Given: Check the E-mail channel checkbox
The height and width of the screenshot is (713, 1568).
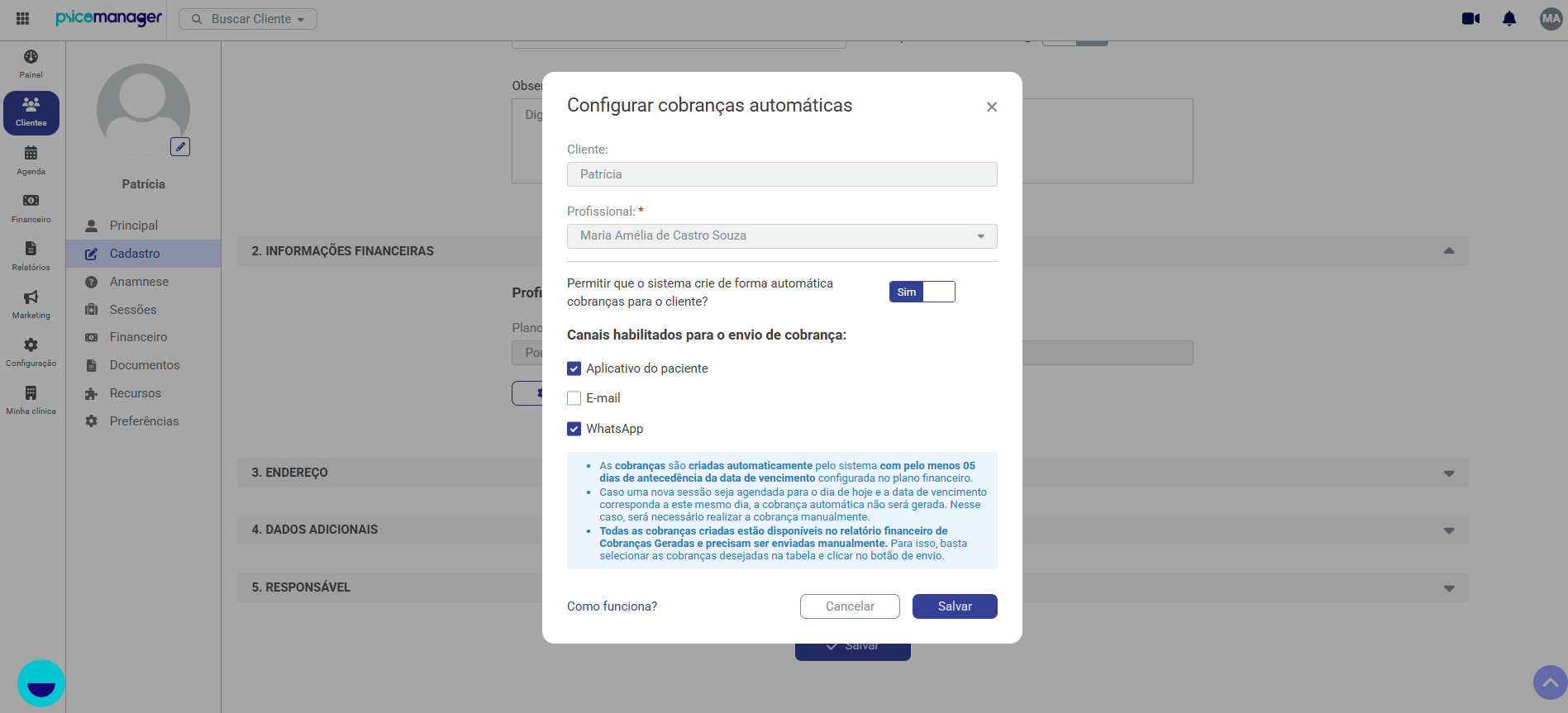Looking at the screenshot, I should 574,398.
